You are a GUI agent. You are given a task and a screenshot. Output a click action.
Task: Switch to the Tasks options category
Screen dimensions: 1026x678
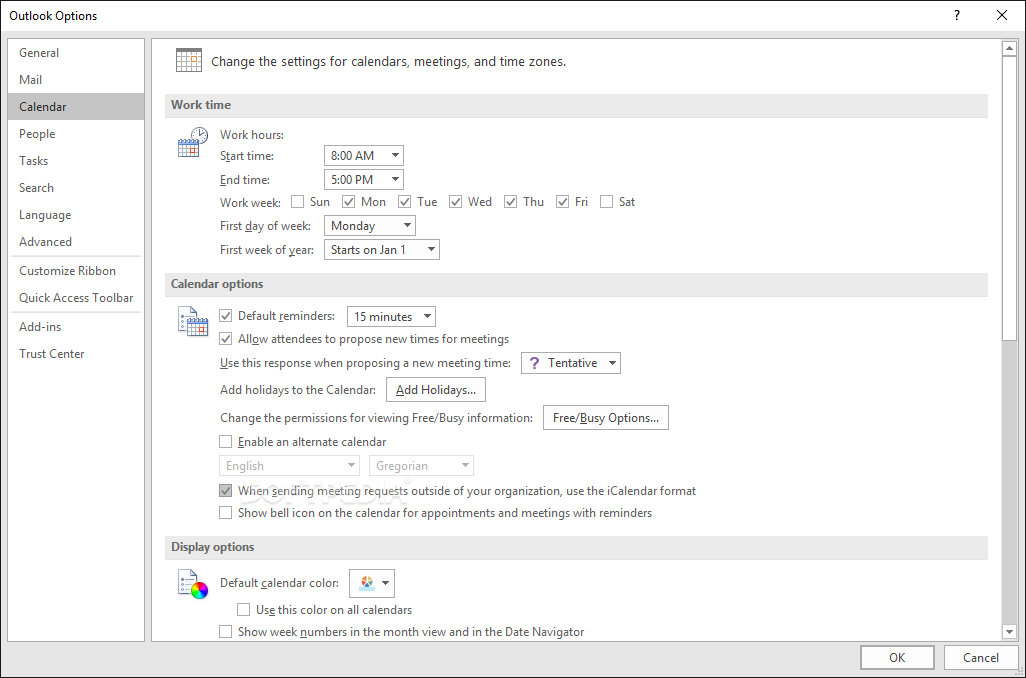click(x=76, y=160)
